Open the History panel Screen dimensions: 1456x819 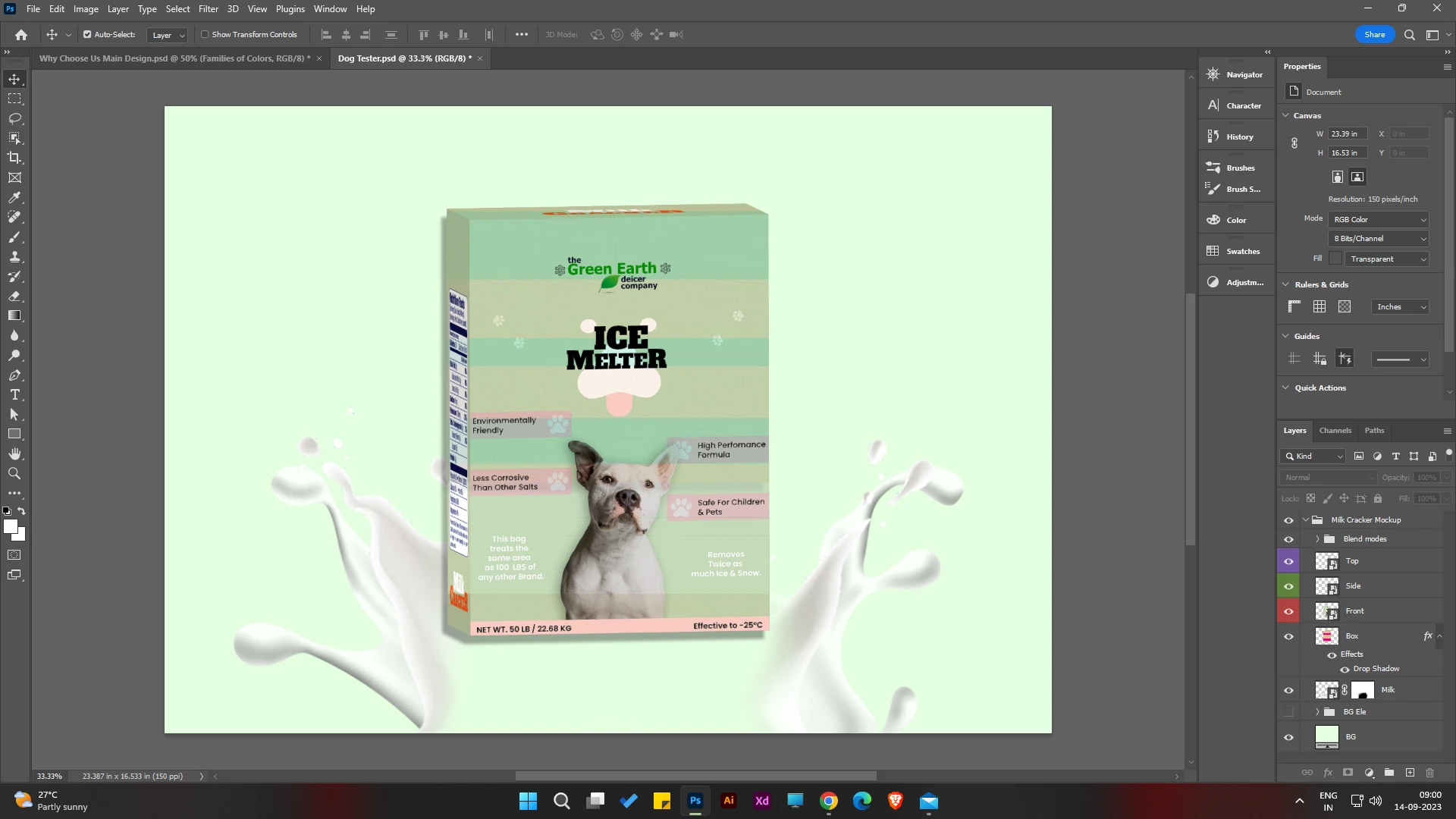point(1239,136)
